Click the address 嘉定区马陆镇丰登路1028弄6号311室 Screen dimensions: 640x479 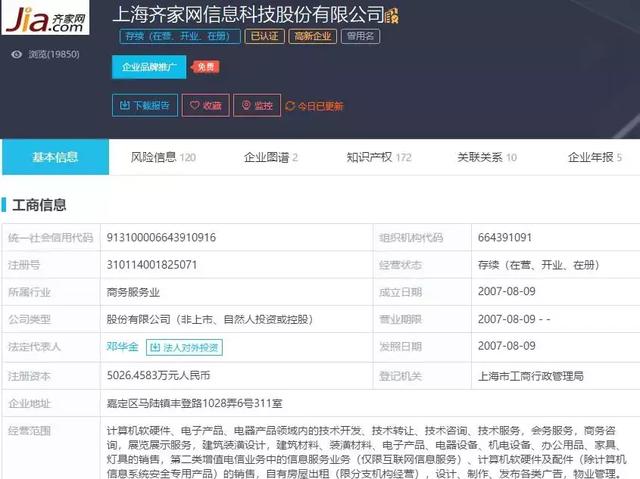coord(194,404)
